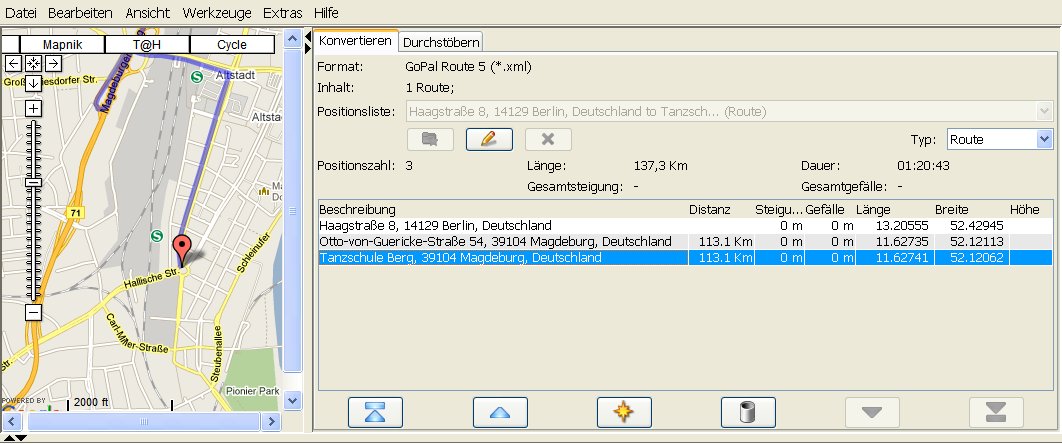Add a new position with star button

[x=623, y=412]
